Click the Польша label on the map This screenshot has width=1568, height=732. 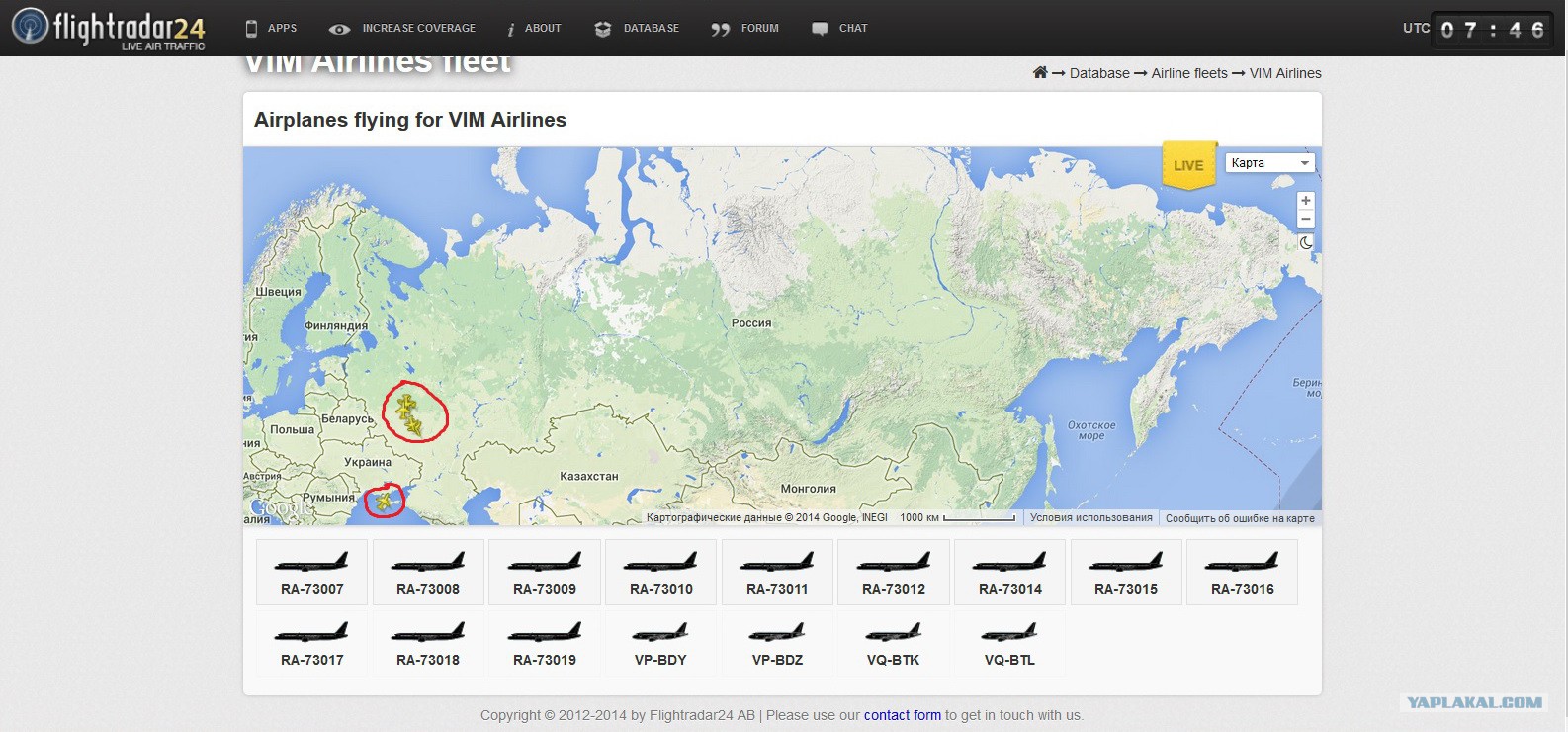click(293, 429)
